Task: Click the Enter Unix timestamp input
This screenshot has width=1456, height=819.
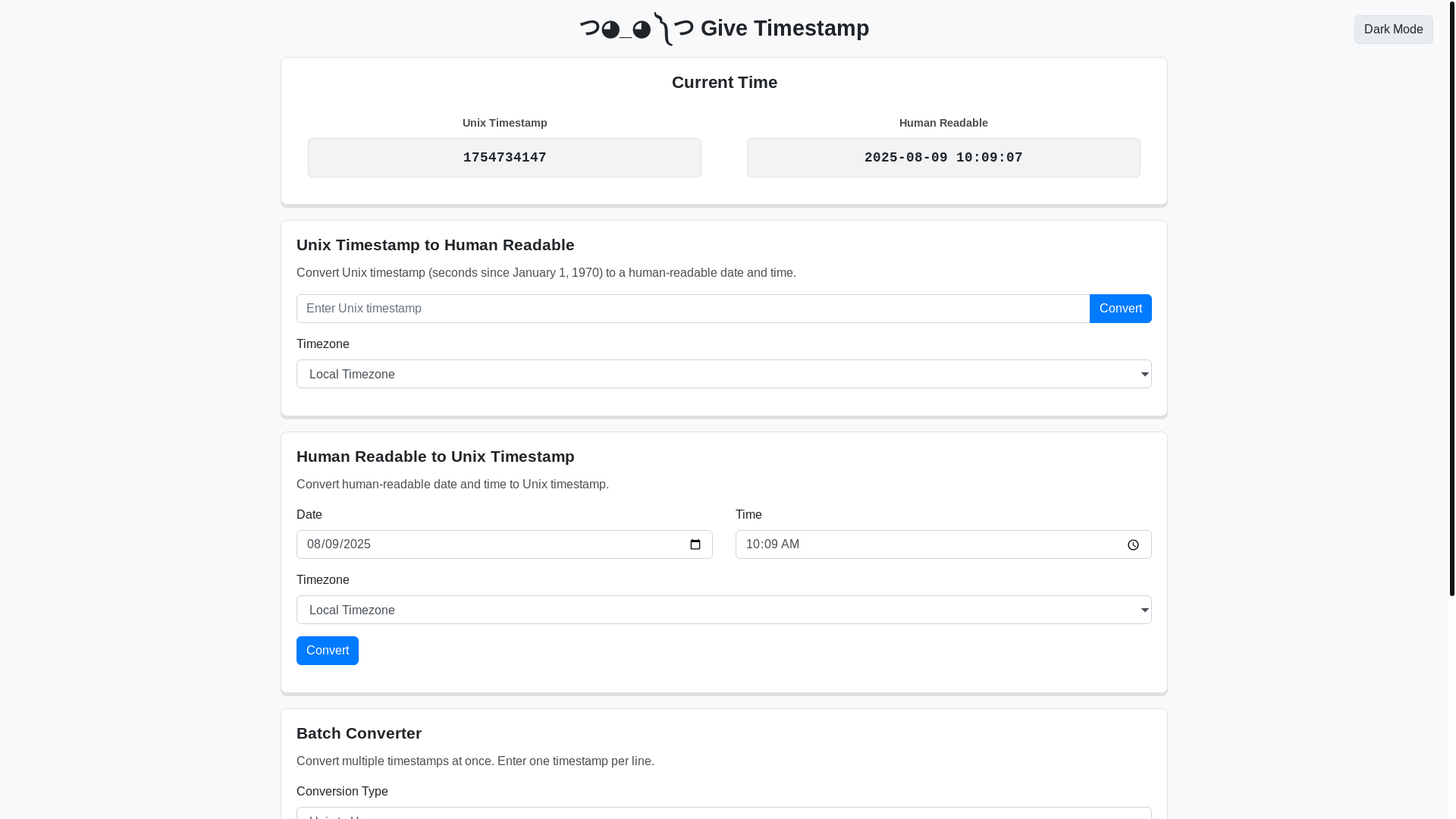Action: coord(693,309)
